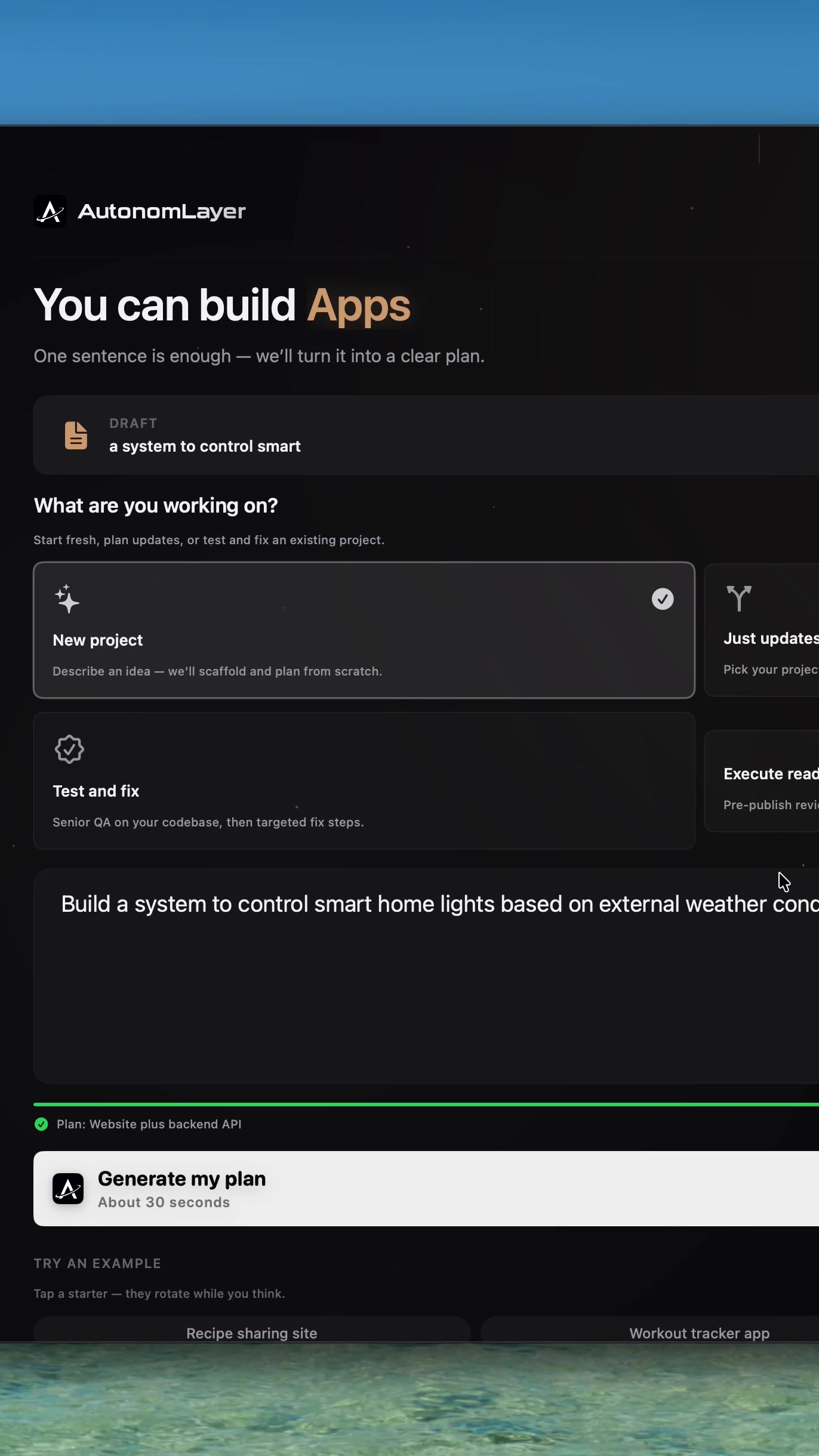
Task: Click the green progress bar
Action: pyautogui.click(x=426, y=1105)
